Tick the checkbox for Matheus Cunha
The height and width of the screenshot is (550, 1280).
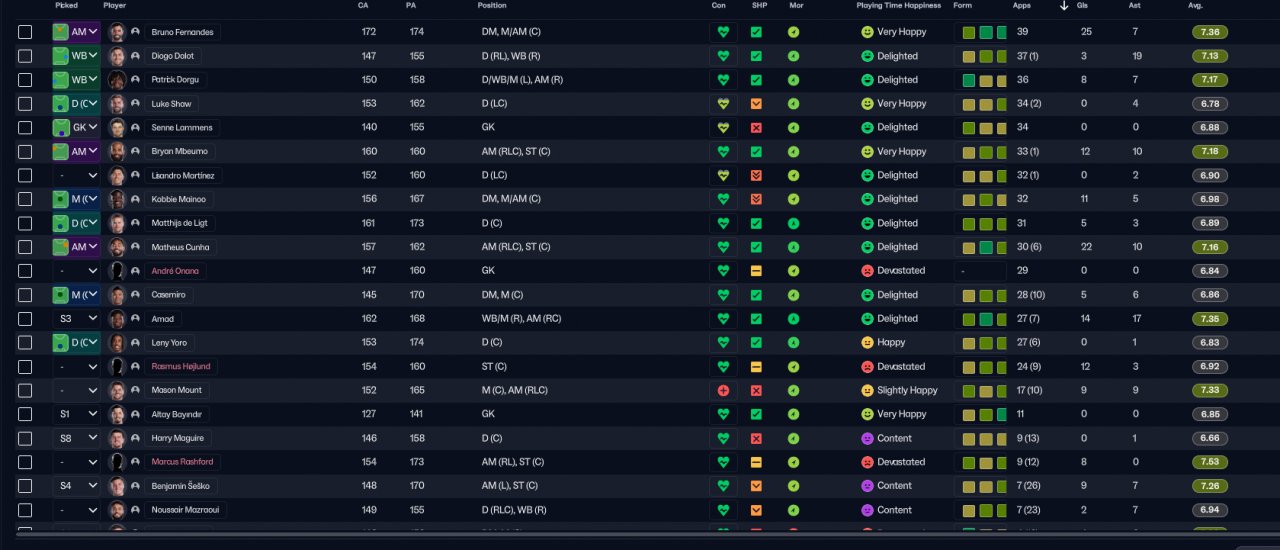pyautogui.click(x=25, y=247)
